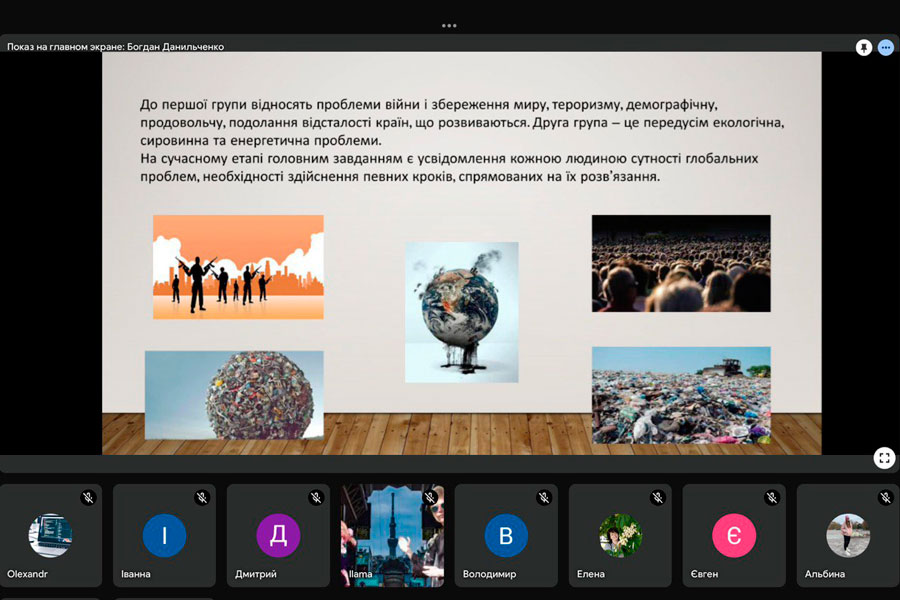900x600 pixels.
Task: Click the blue 'І' avatar of Іванна
Action: tap(164, 535)
